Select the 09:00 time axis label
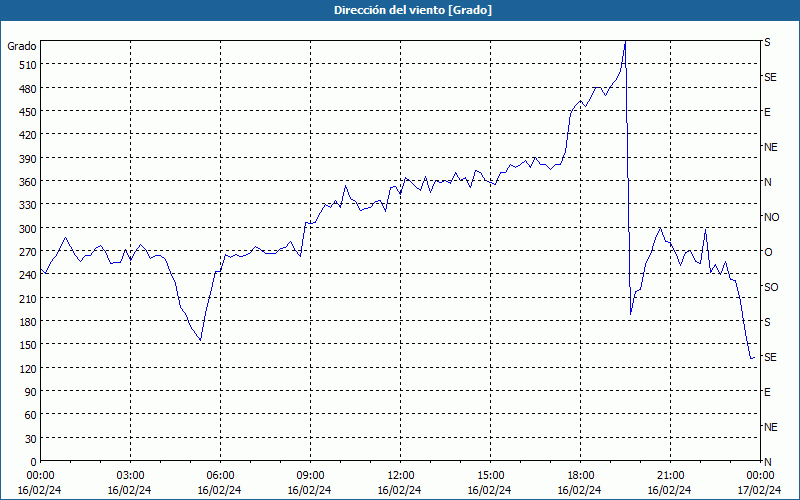The width and height of the screenshot is (800, 500). click(x=310, y=476)
